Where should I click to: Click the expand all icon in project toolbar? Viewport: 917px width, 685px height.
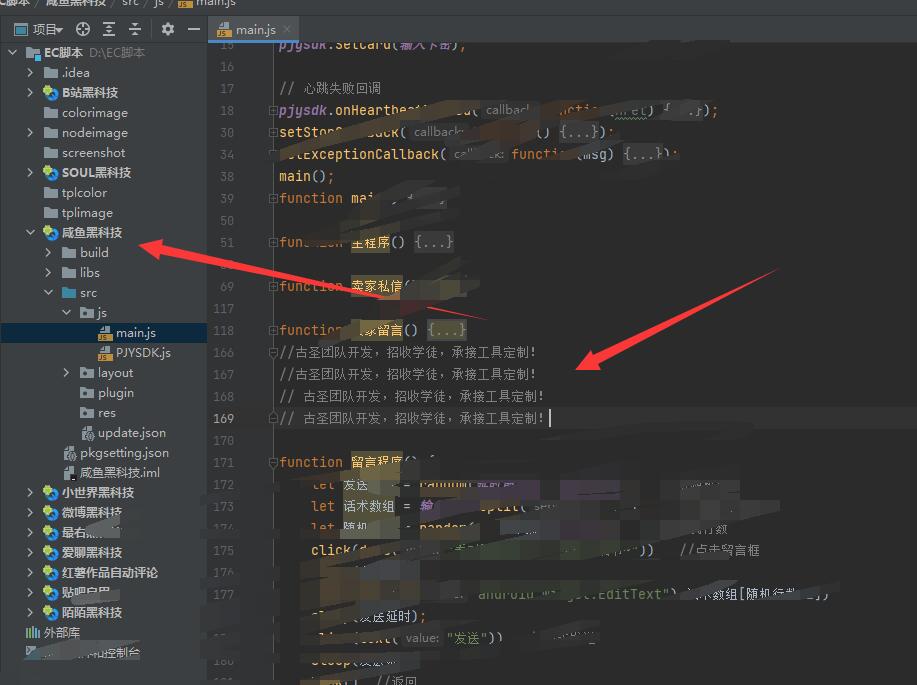click(x=109, y=29)
